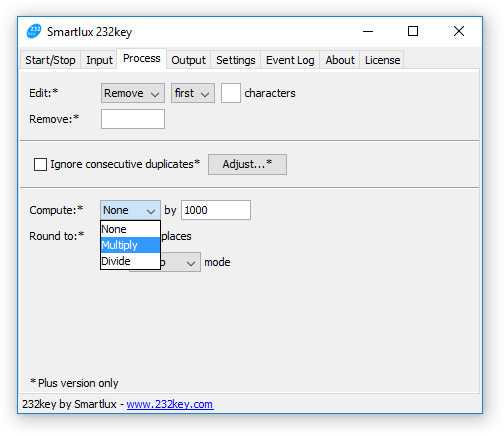Select the Process tab
The height and width of the screenshot is (436, 504).
point(142,58)
